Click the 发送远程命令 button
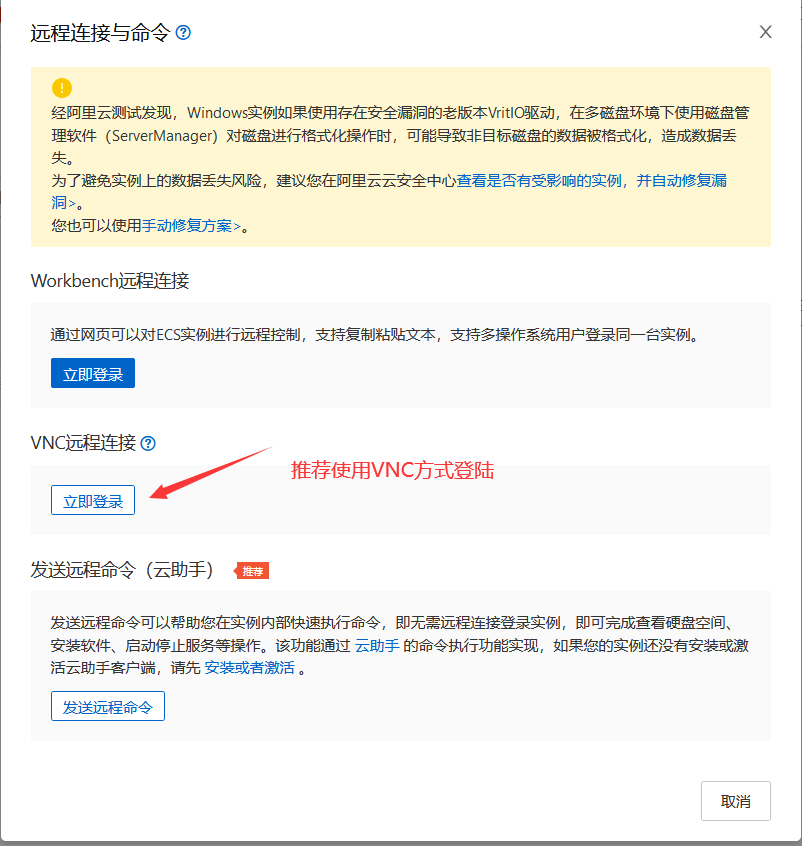802x846 pixels. [108, 706]
